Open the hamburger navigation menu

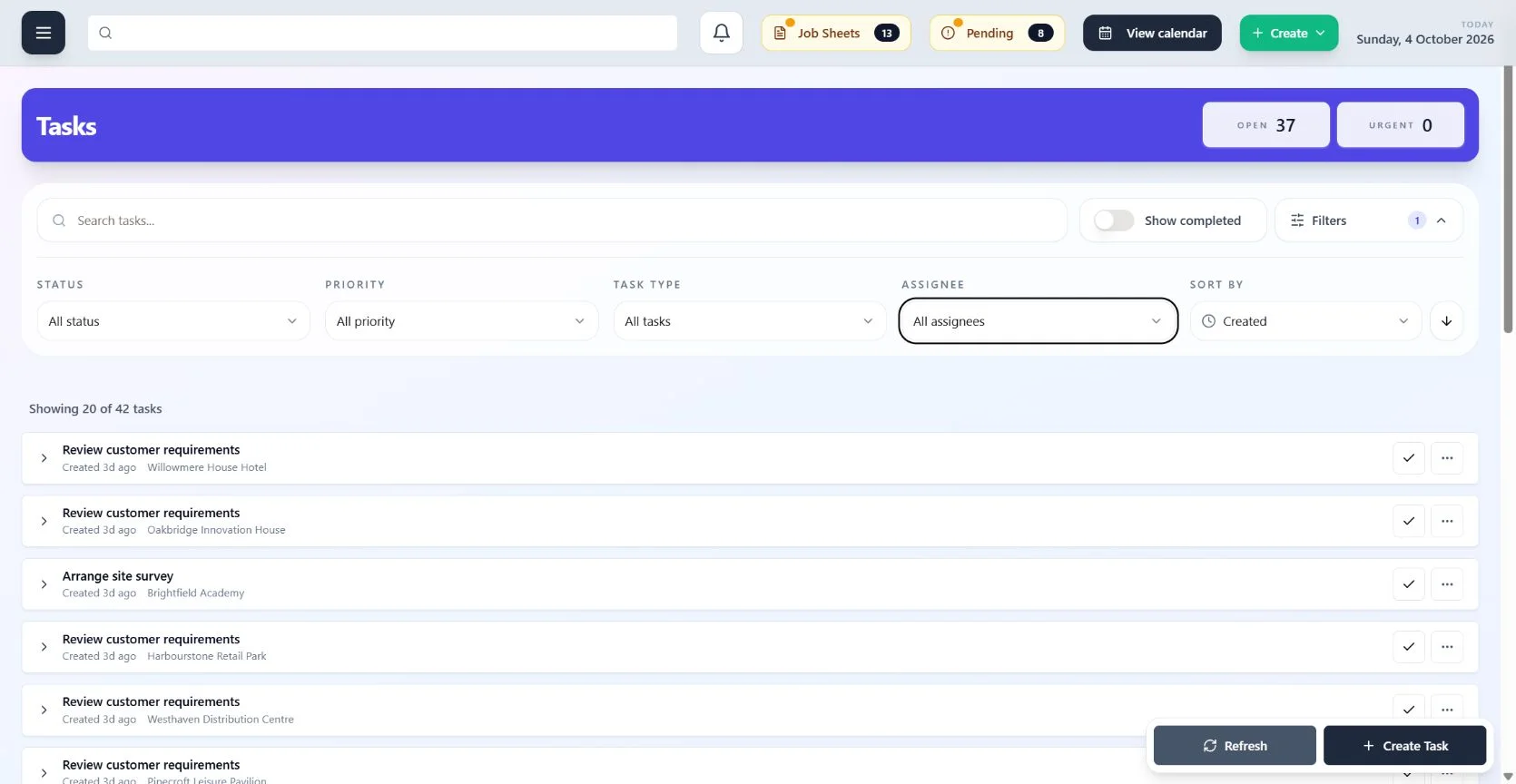pyautogui.click(x=44, y=33)
